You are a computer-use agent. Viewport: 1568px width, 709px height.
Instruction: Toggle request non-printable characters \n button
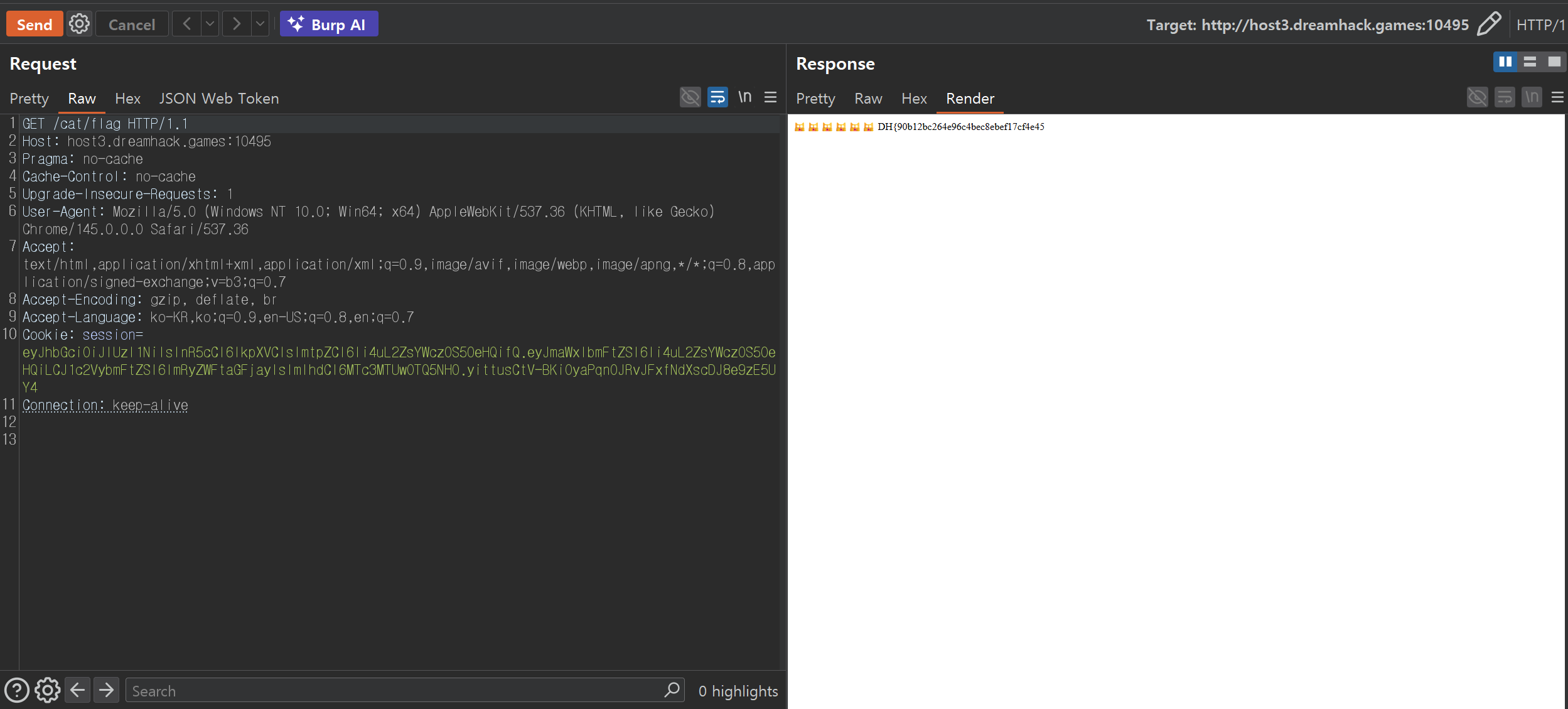coord(744,97)
